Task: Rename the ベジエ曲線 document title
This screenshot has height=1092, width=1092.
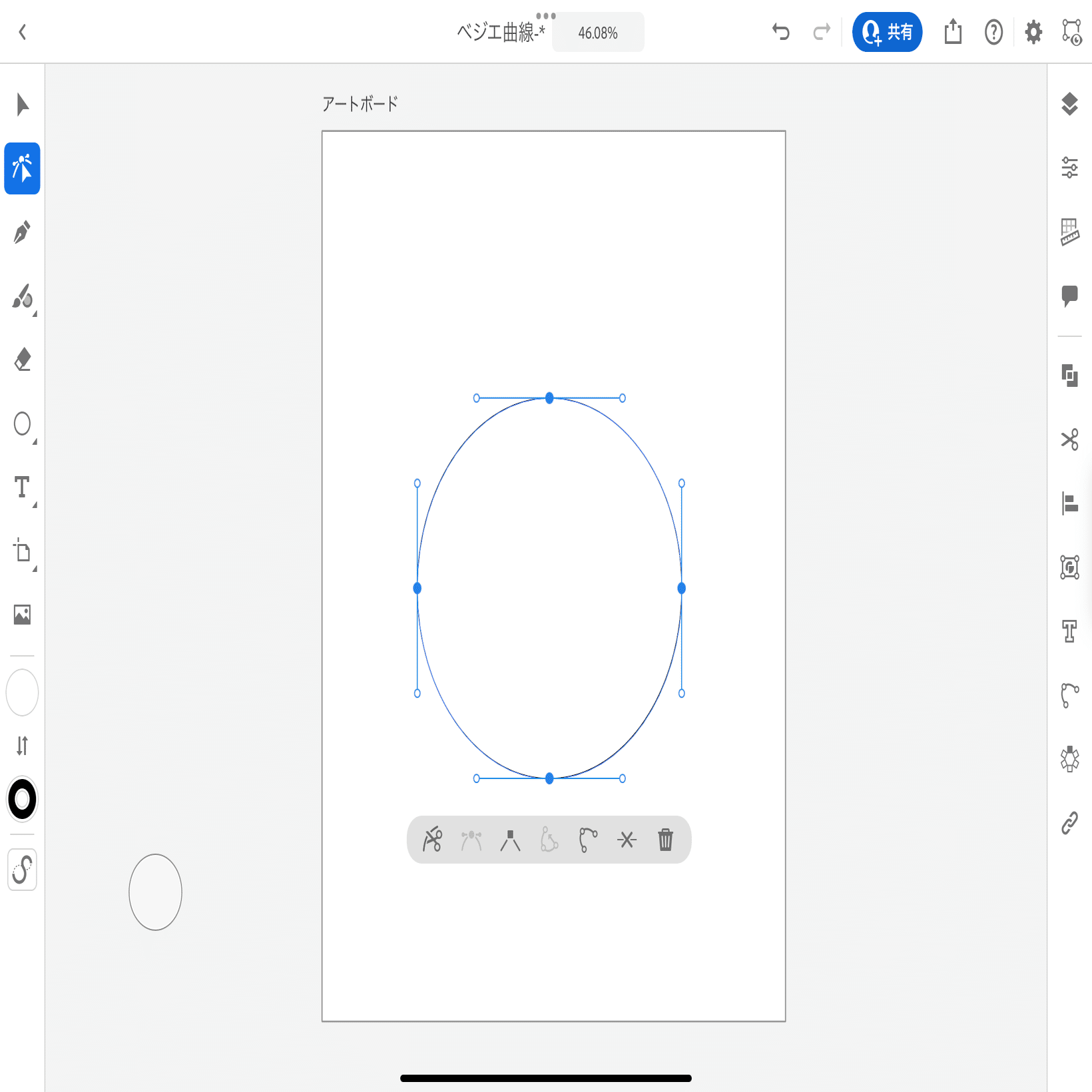Action: [x=501, y=32]
